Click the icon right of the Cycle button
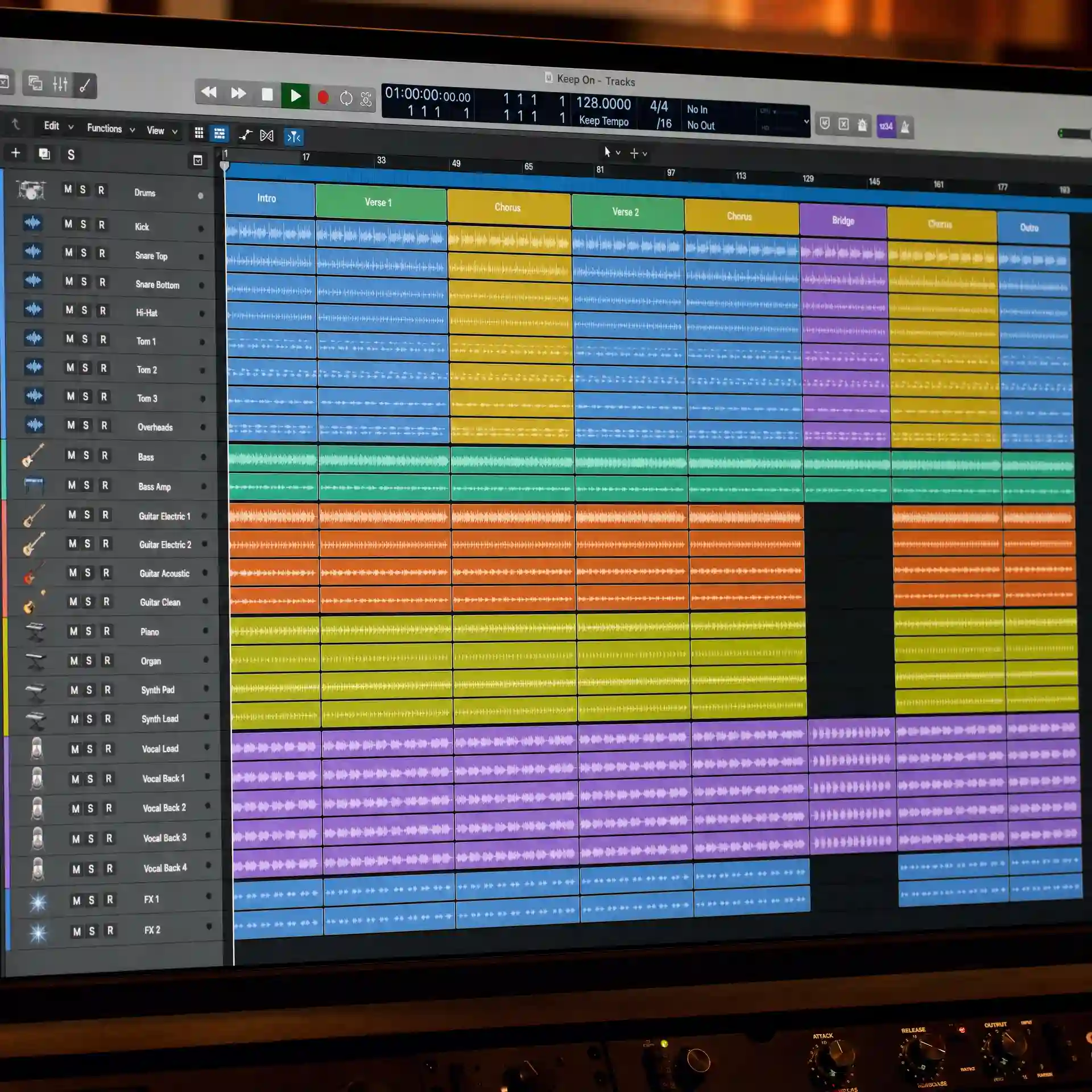 (367, 99)
